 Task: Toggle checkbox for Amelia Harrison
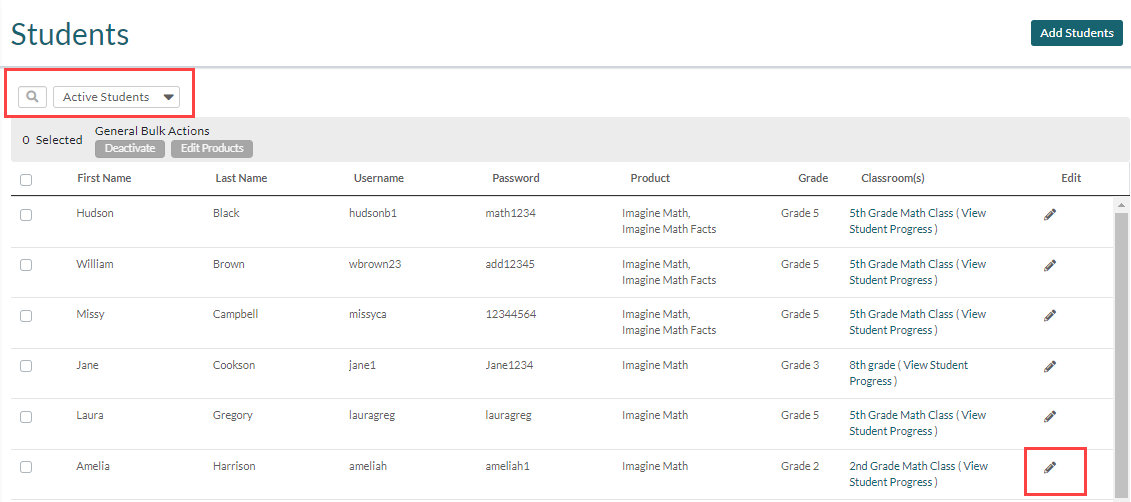pyautogui.click(x=26, y=467)
